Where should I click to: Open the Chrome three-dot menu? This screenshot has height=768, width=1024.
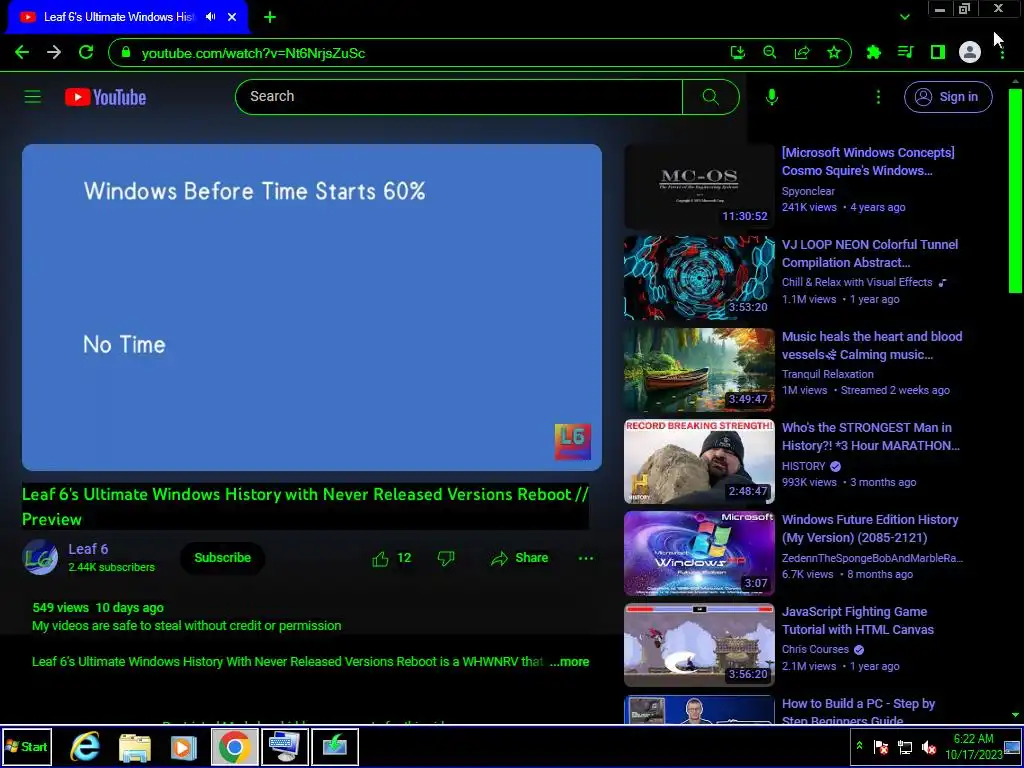point(1002,52)
